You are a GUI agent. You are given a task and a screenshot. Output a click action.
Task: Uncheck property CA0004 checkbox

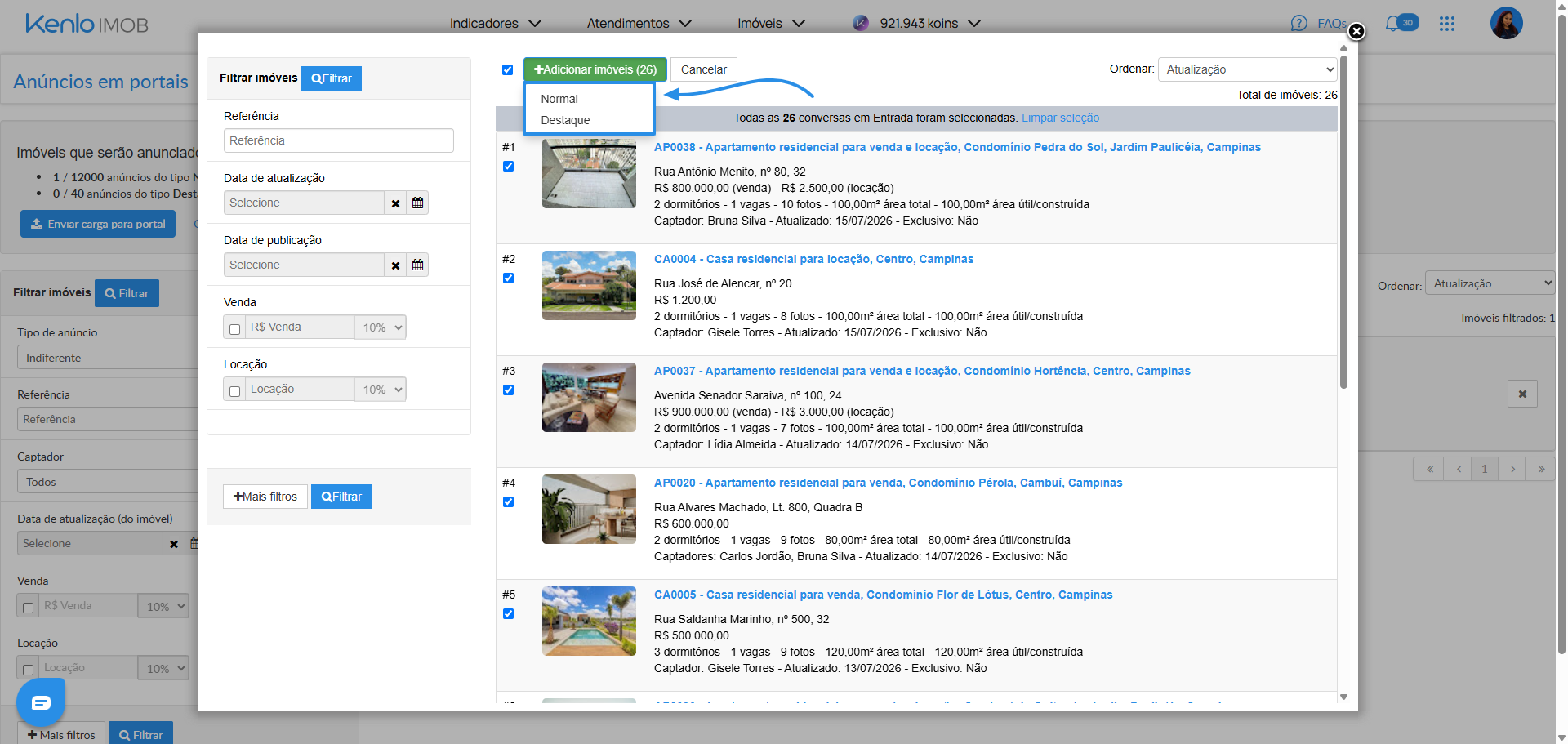(508, 278)
